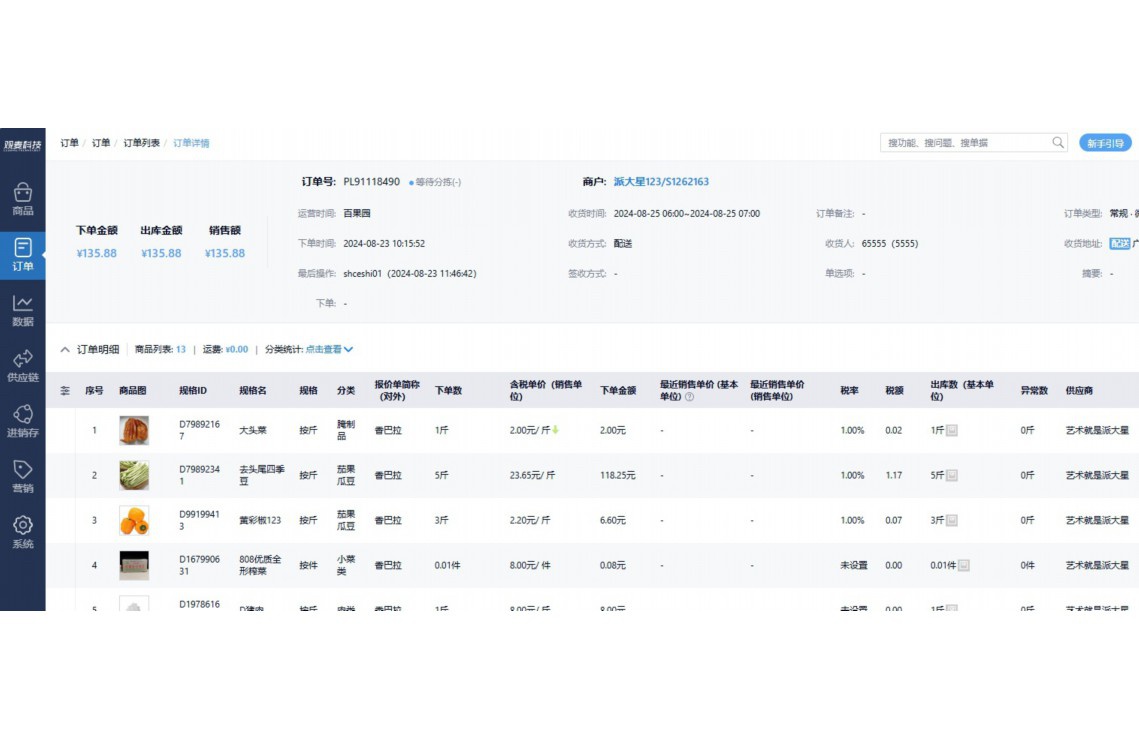This screenshot has height=739, width=1139.
Task: Open the 营销 marketing module
Action: 22,476
